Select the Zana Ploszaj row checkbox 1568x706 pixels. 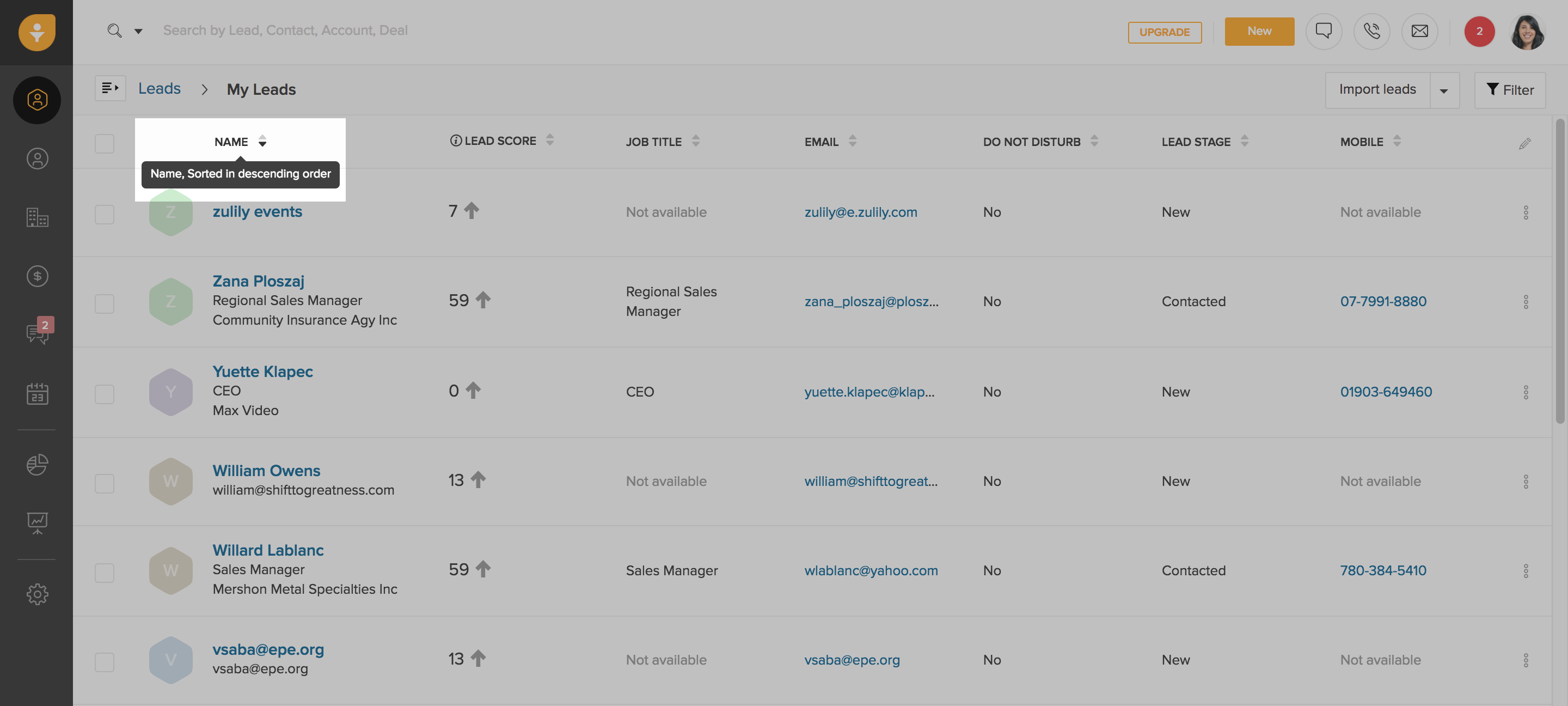[x=104, y=303]
